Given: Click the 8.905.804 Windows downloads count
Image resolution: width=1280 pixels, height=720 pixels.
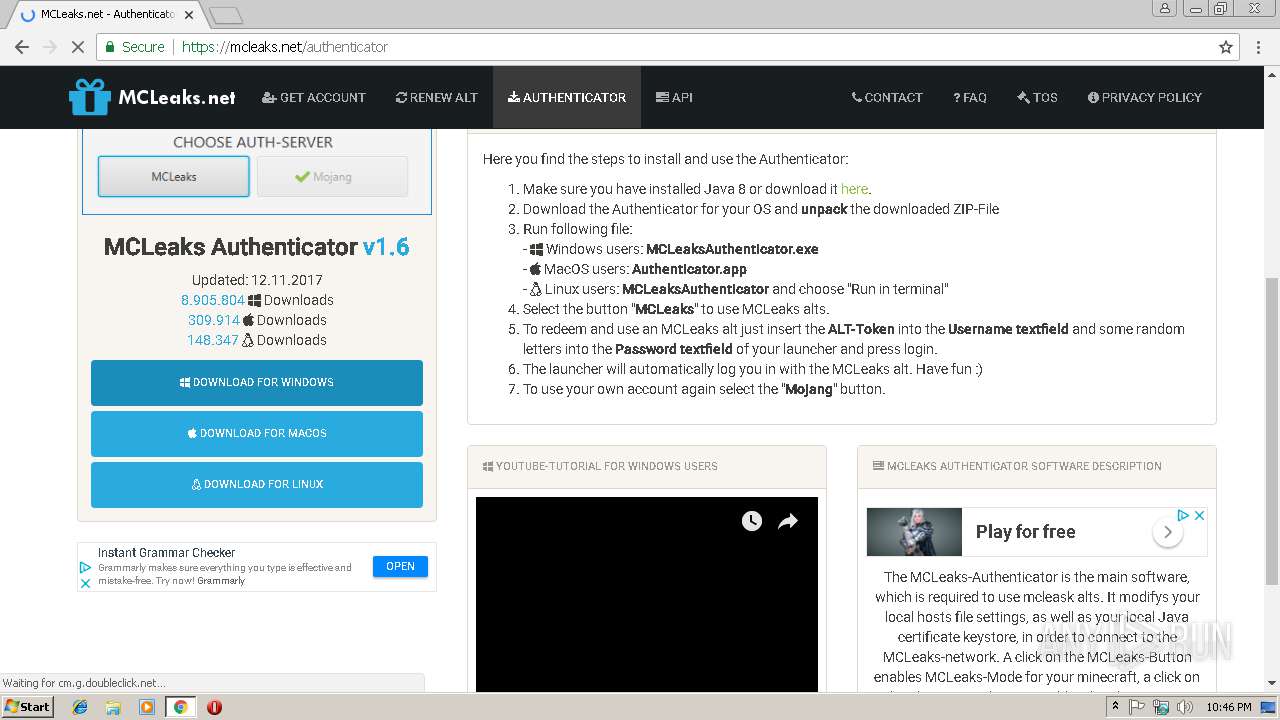Looking at the screenshot, I should (212, 300).
